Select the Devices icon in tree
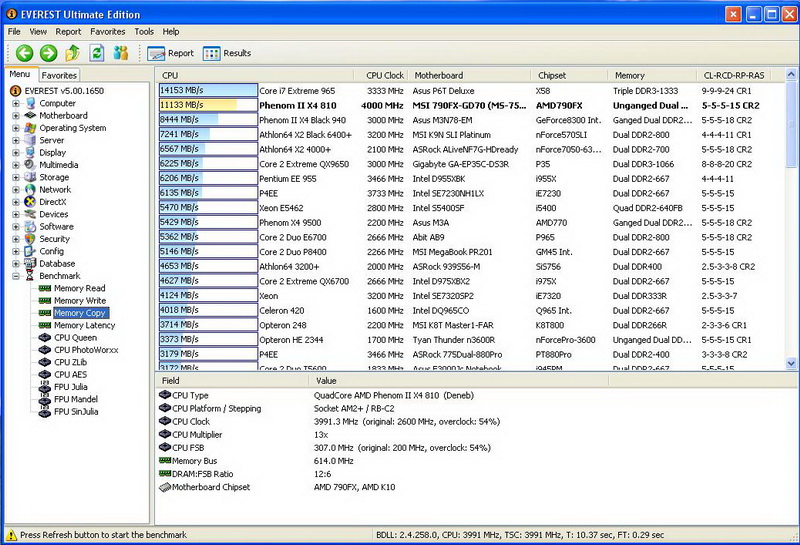 (31, 214)
